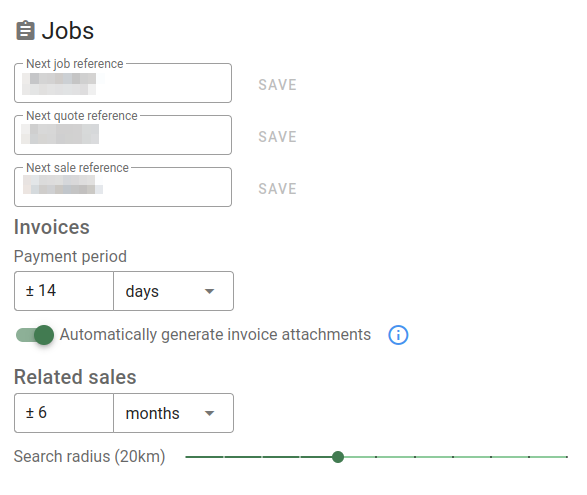Click the Automatically generate invoice attachments label
Viewport: 587px width, 495px height.
pos(215,335)
